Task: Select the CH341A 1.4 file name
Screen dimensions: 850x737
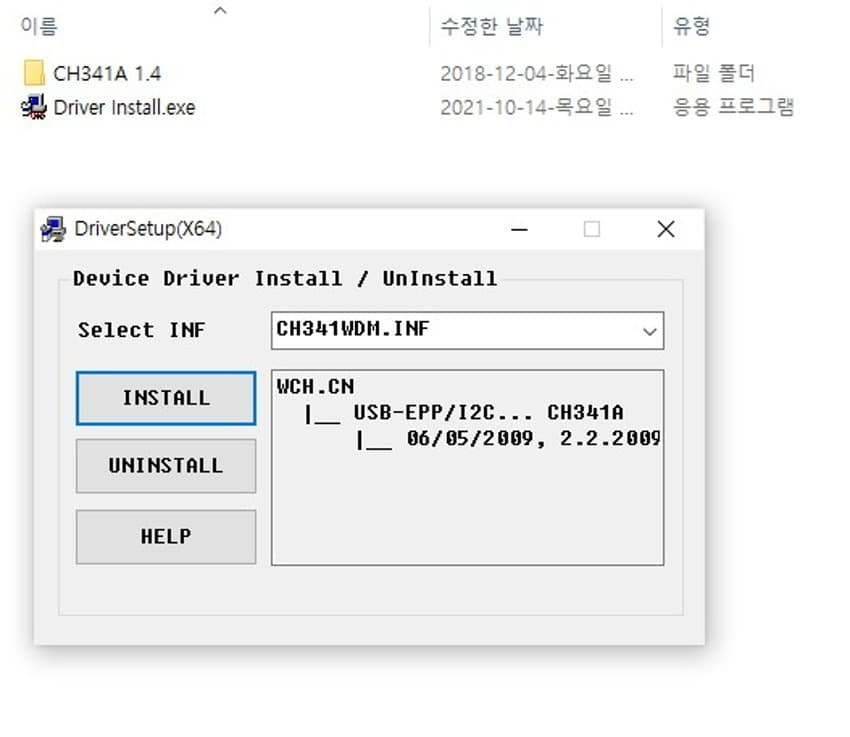Action: [107, 74]
